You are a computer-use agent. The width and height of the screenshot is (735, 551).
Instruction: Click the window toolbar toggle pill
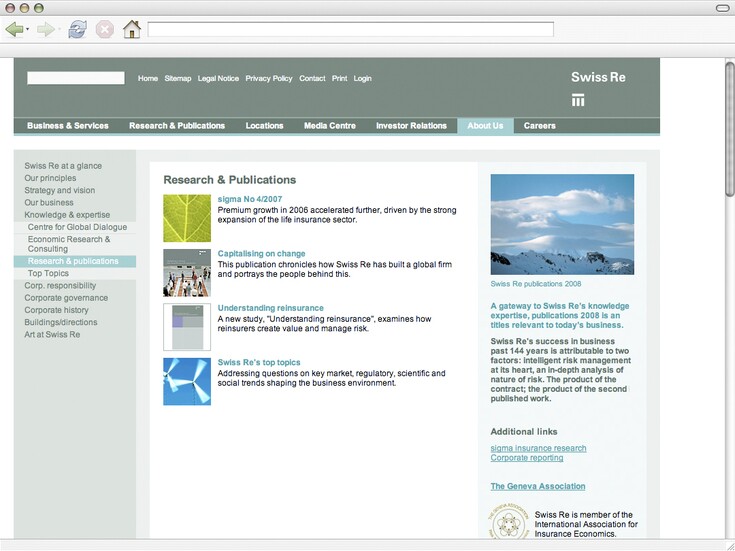pyautogui.click(x=722, y=8)
